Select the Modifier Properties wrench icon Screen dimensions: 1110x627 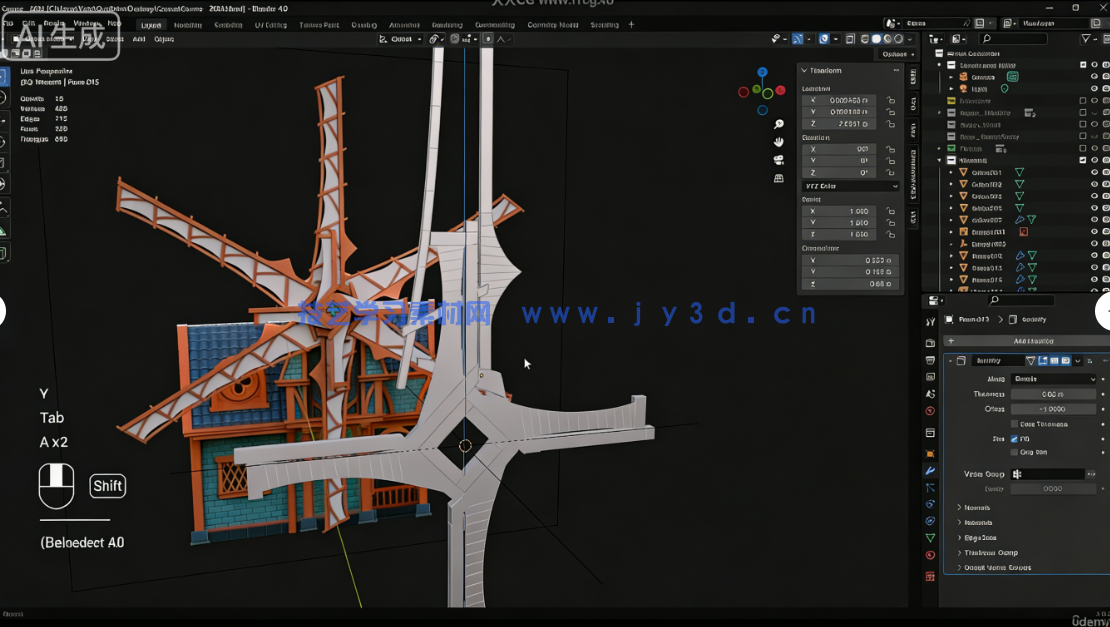(x=932, y=469)
